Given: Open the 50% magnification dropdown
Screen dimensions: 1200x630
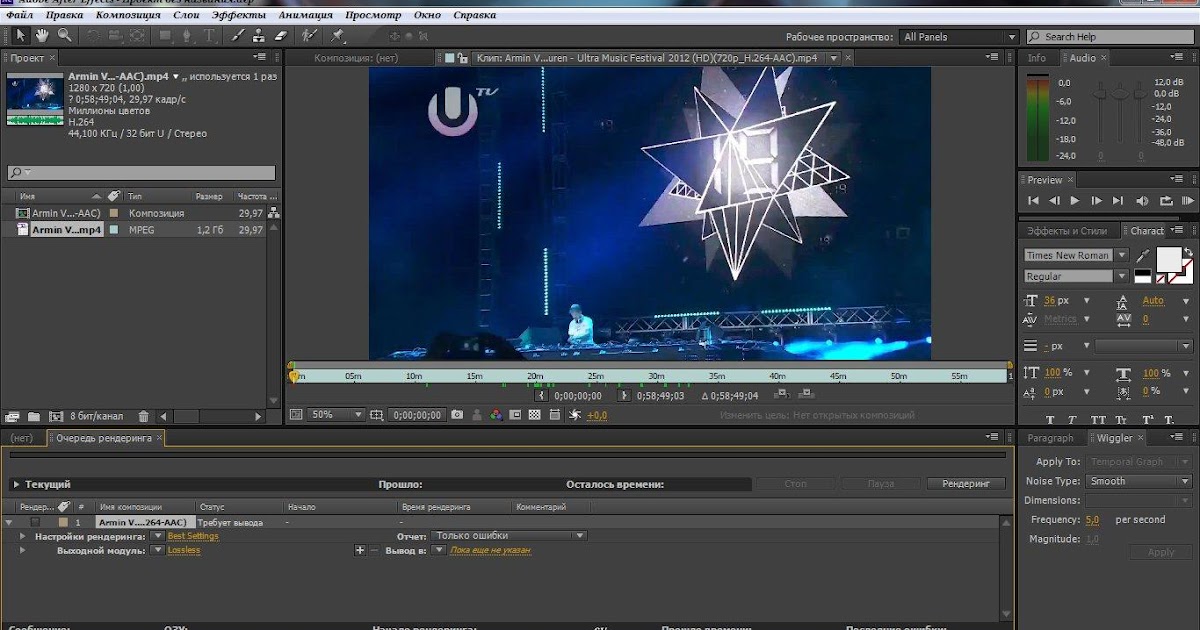Looking at the screenshot, I should point(336,414).
